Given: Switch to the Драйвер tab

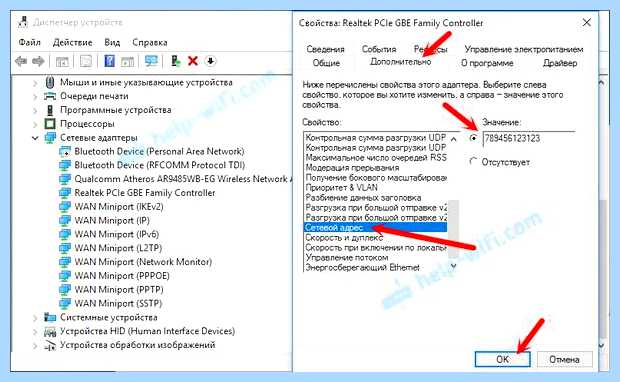Looking at the screenshot, I should [560, 63].
